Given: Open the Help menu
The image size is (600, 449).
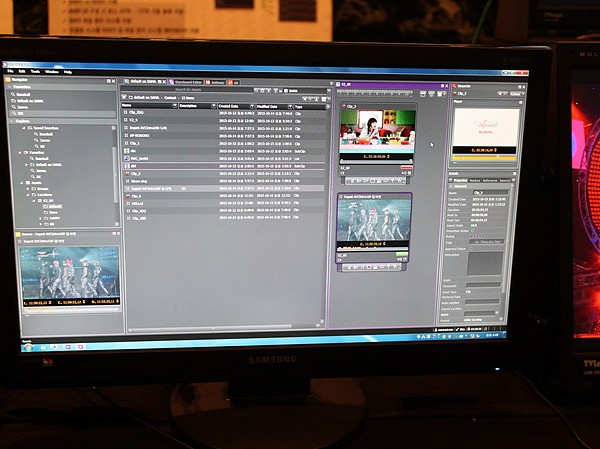Looking at the screenshot, I should coord(68,72).
